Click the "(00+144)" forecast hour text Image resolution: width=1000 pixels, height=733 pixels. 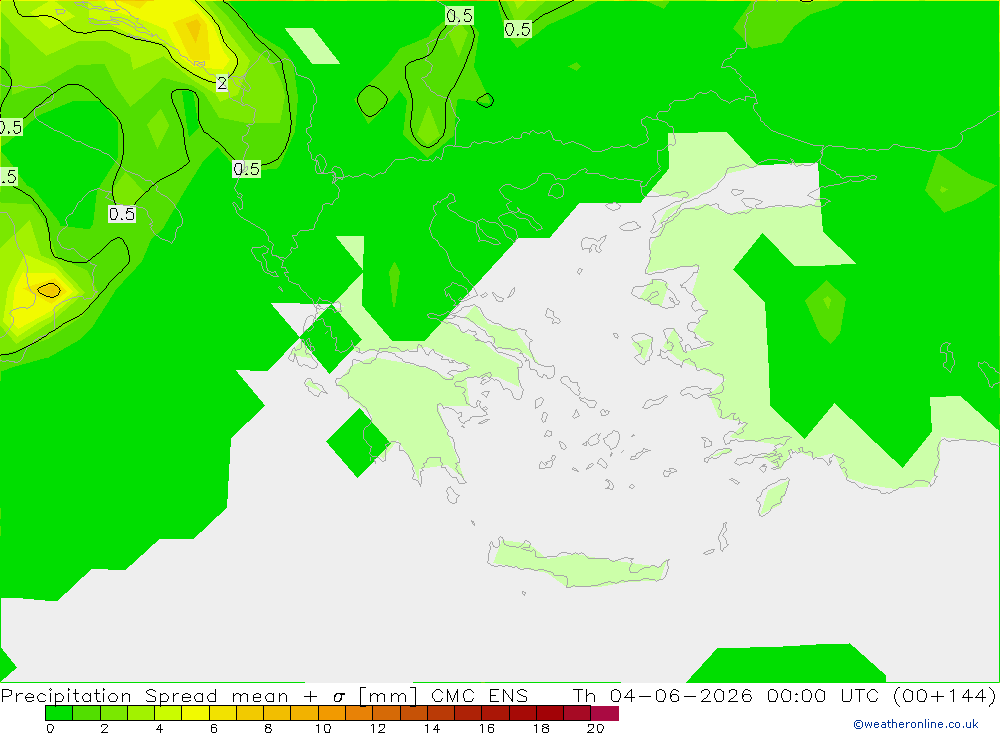(945, 695)
